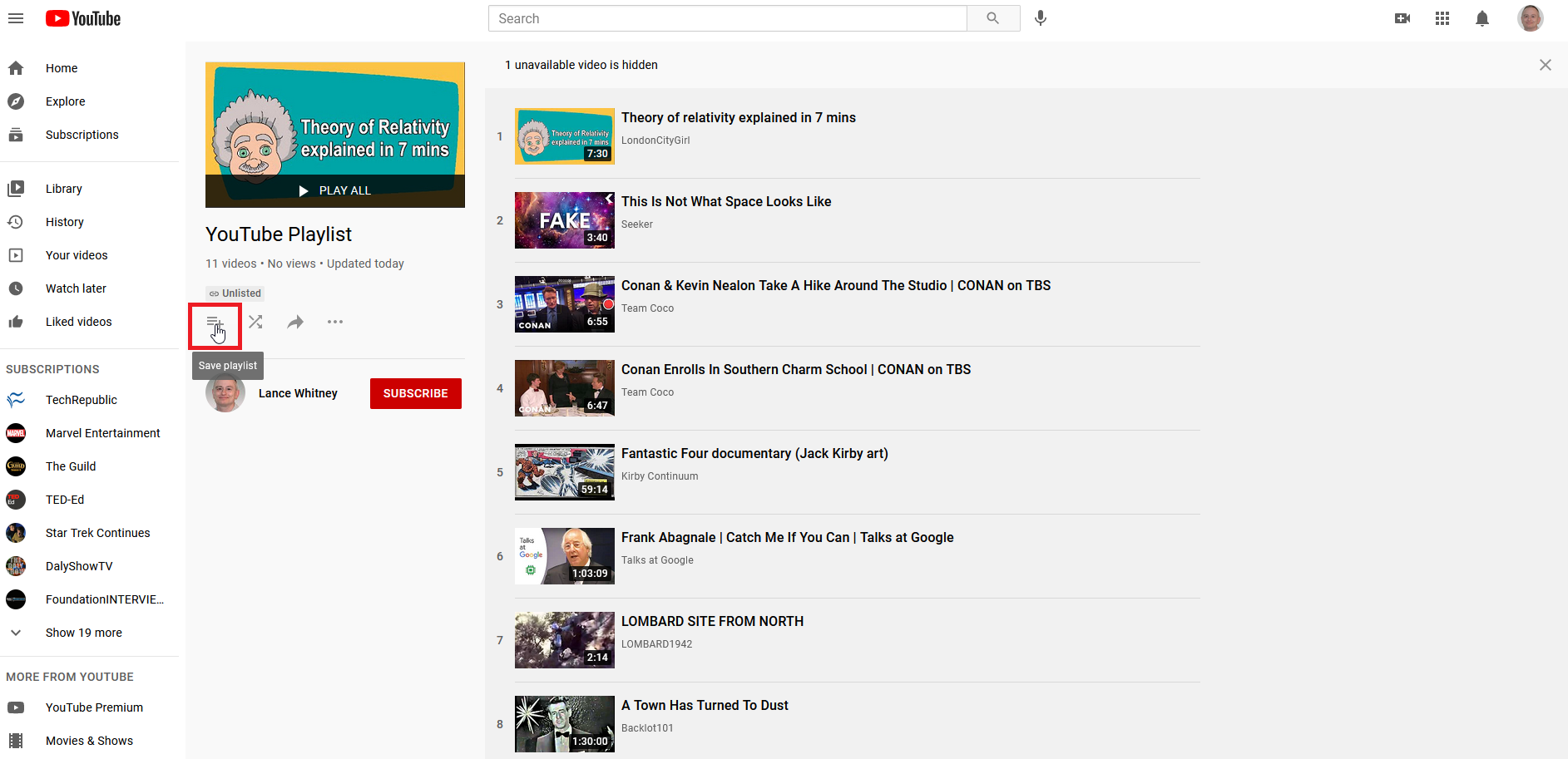Dismiss the unavailable video notice
1568x759 pixels.
click(1546, 65)
